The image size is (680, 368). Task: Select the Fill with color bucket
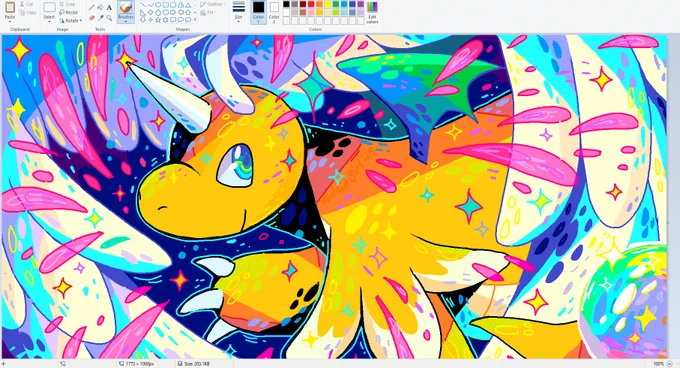[x=100, y=7]
